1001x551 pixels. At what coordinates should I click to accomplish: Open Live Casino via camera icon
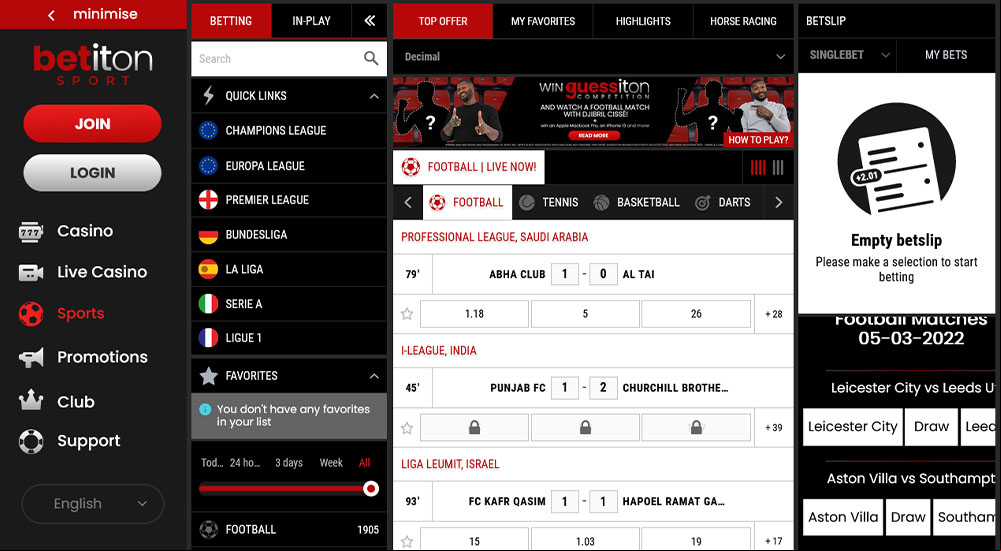(31, 273)
